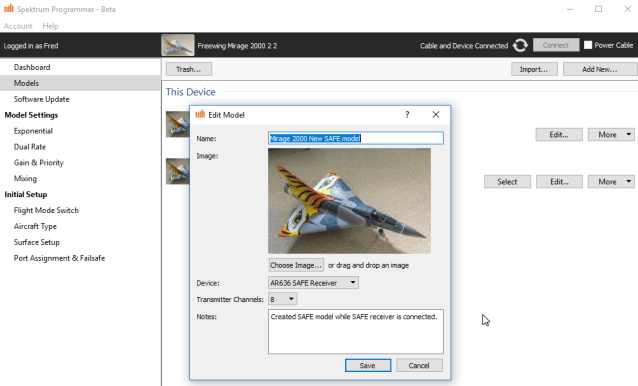Click 'Cable and Device Connected' status text
This screenshot has width=638, height=386.
point(464,46)
